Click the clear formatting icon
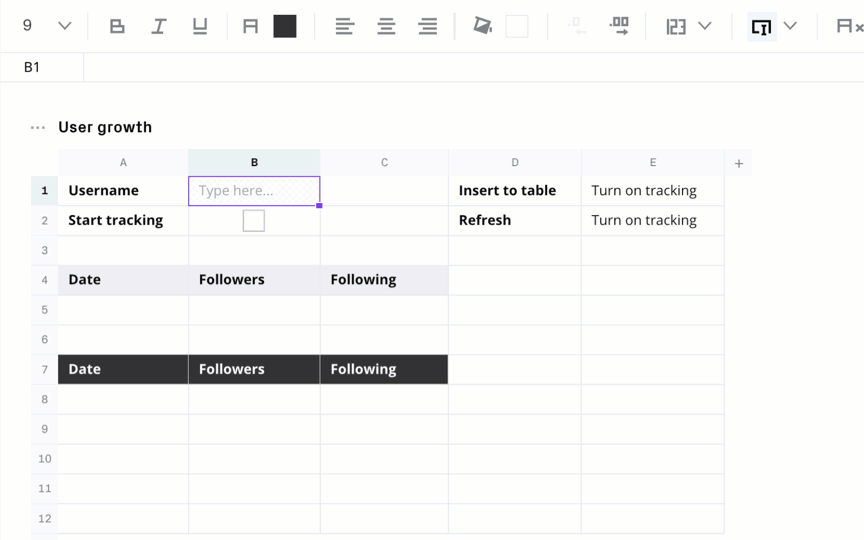Viewport: 864px width, 540px height. pyautogui.click(x=849, y=26)
